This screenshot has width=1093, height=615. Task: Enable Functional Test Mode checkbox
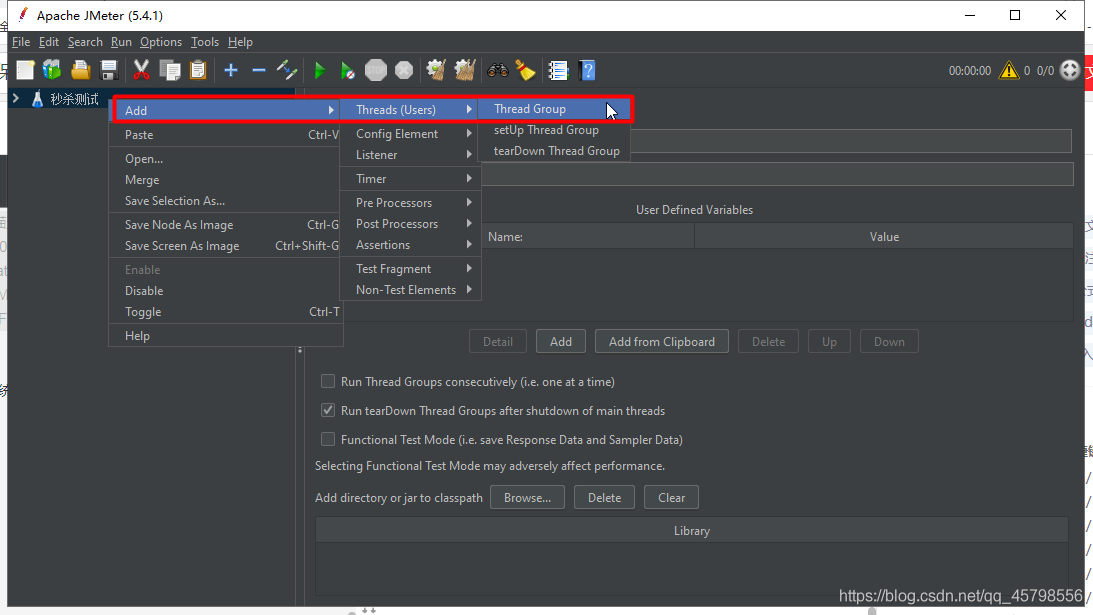328,439
